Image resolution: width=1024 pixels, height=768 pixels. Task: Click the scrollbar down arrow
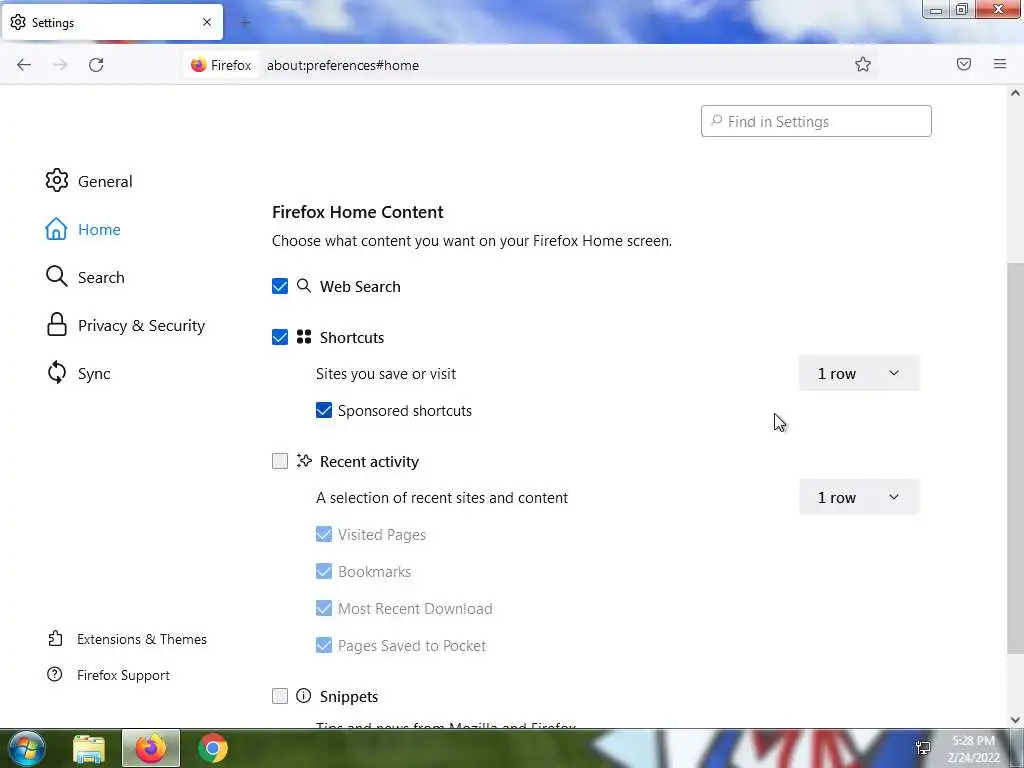(1015, 720)
